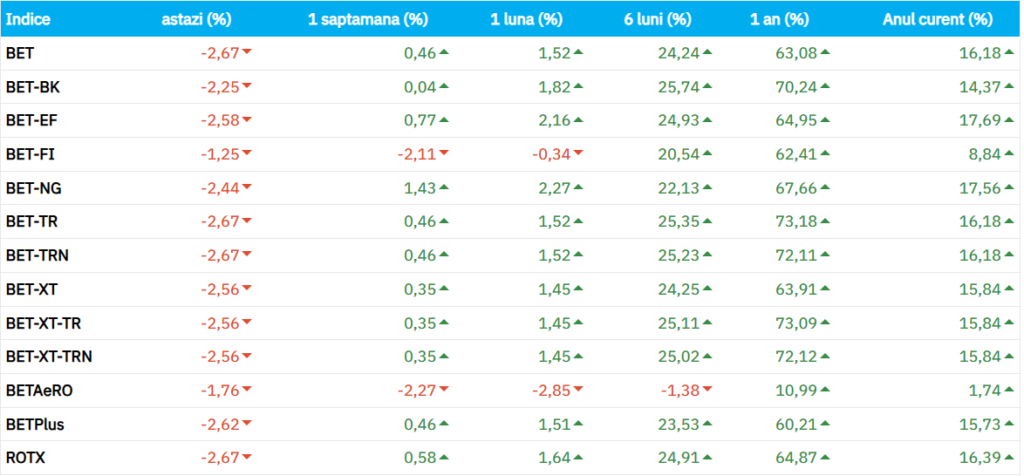Click the Anul curent (%) column header
The width and height of the screenshot is (1024, 476).
938,19
